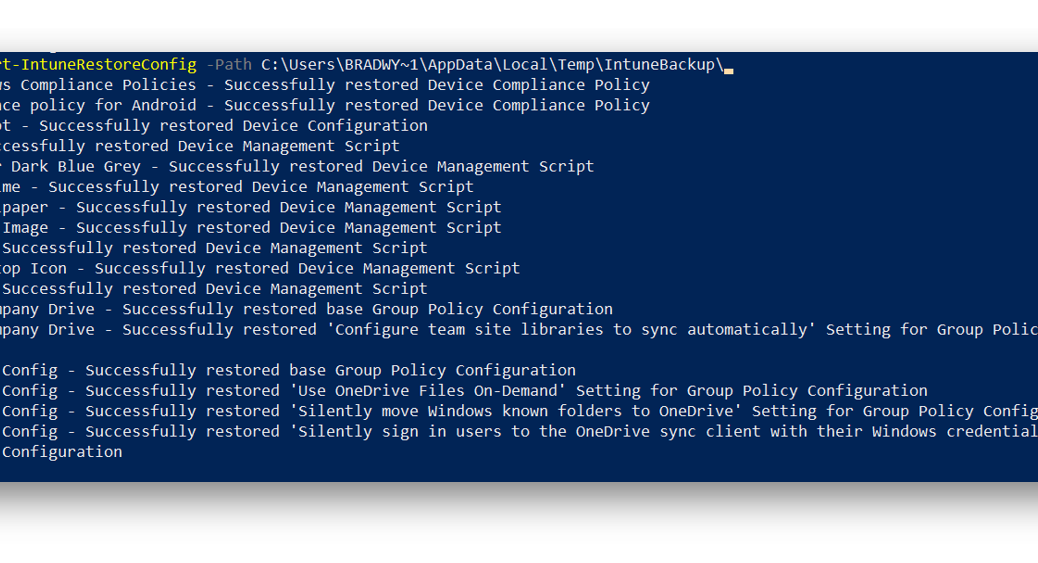Click the fourth output line, 'Device Management Script'
This screenshot has width=1038, height=563.
click(200, 146)
